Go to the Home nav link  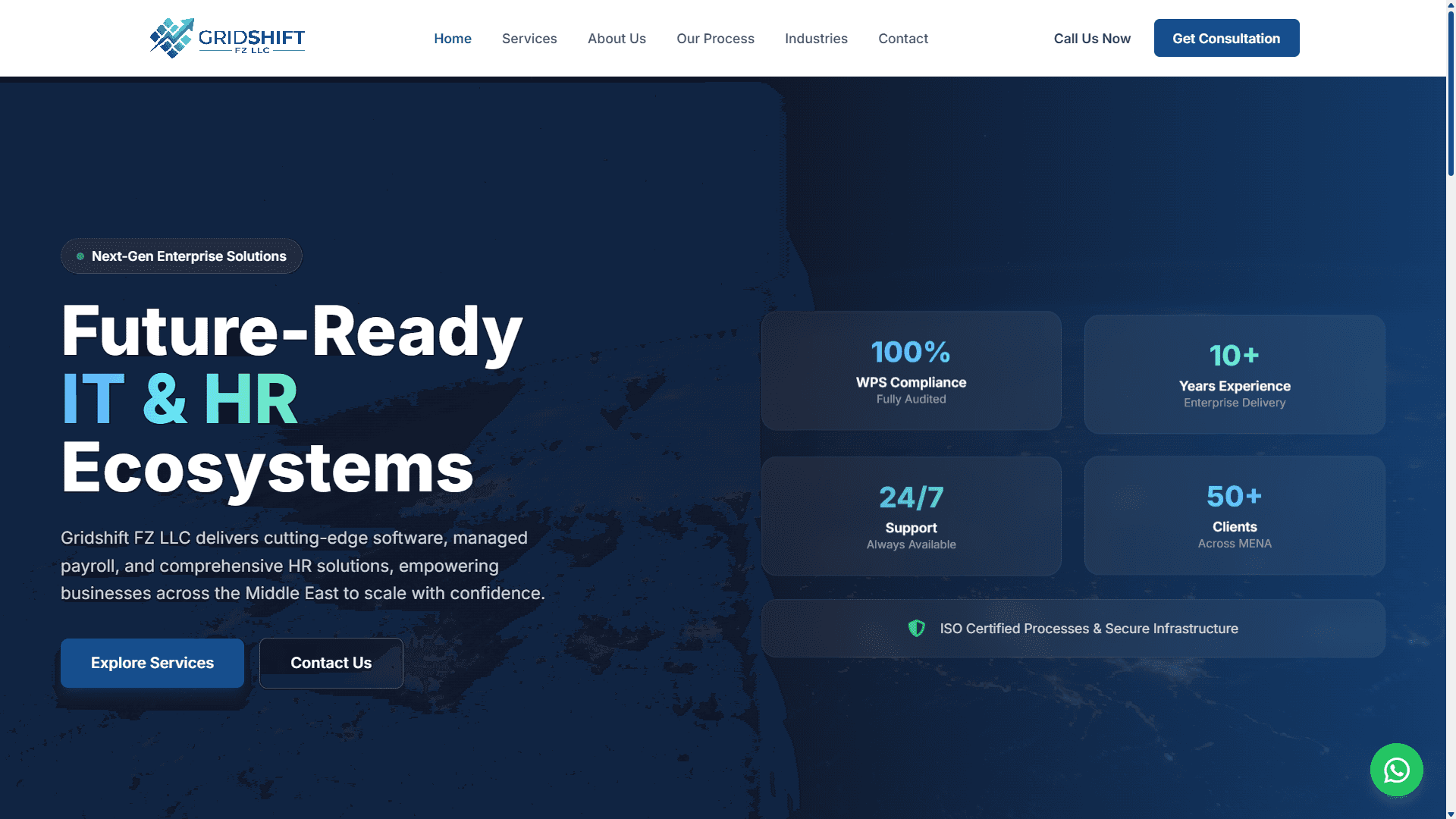coord(453,39)
